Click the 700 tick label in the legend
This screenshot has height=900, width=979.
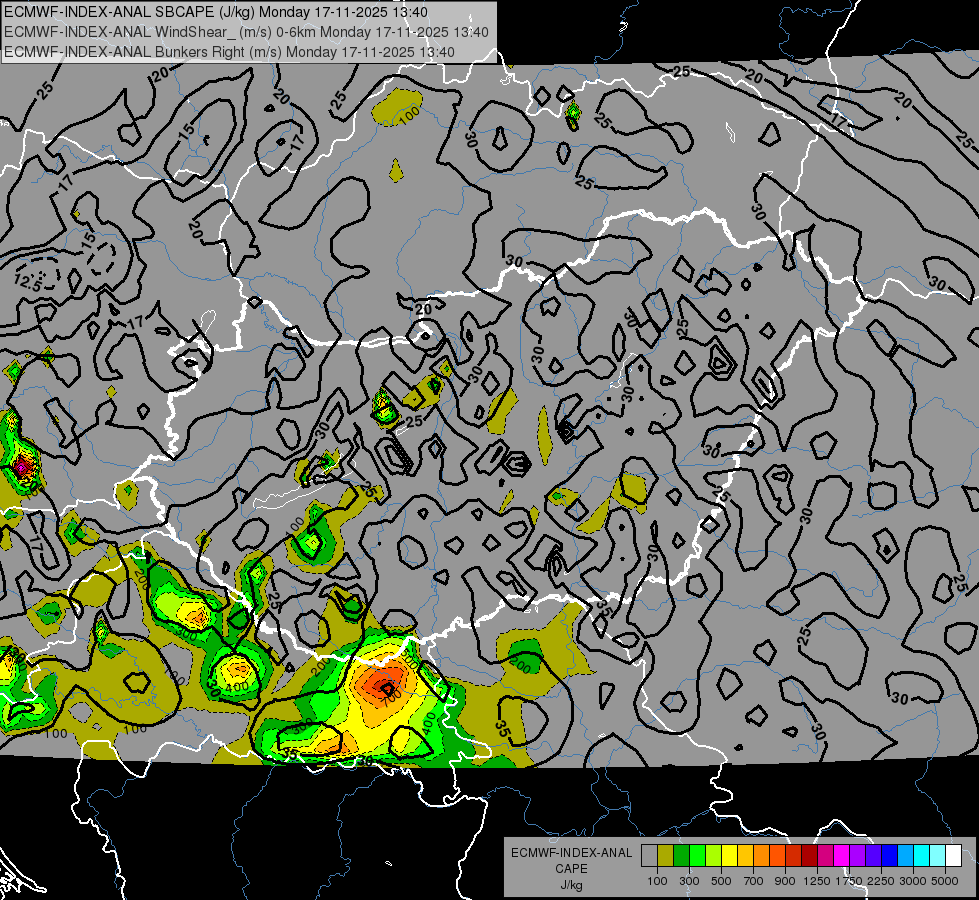point(754,881)
